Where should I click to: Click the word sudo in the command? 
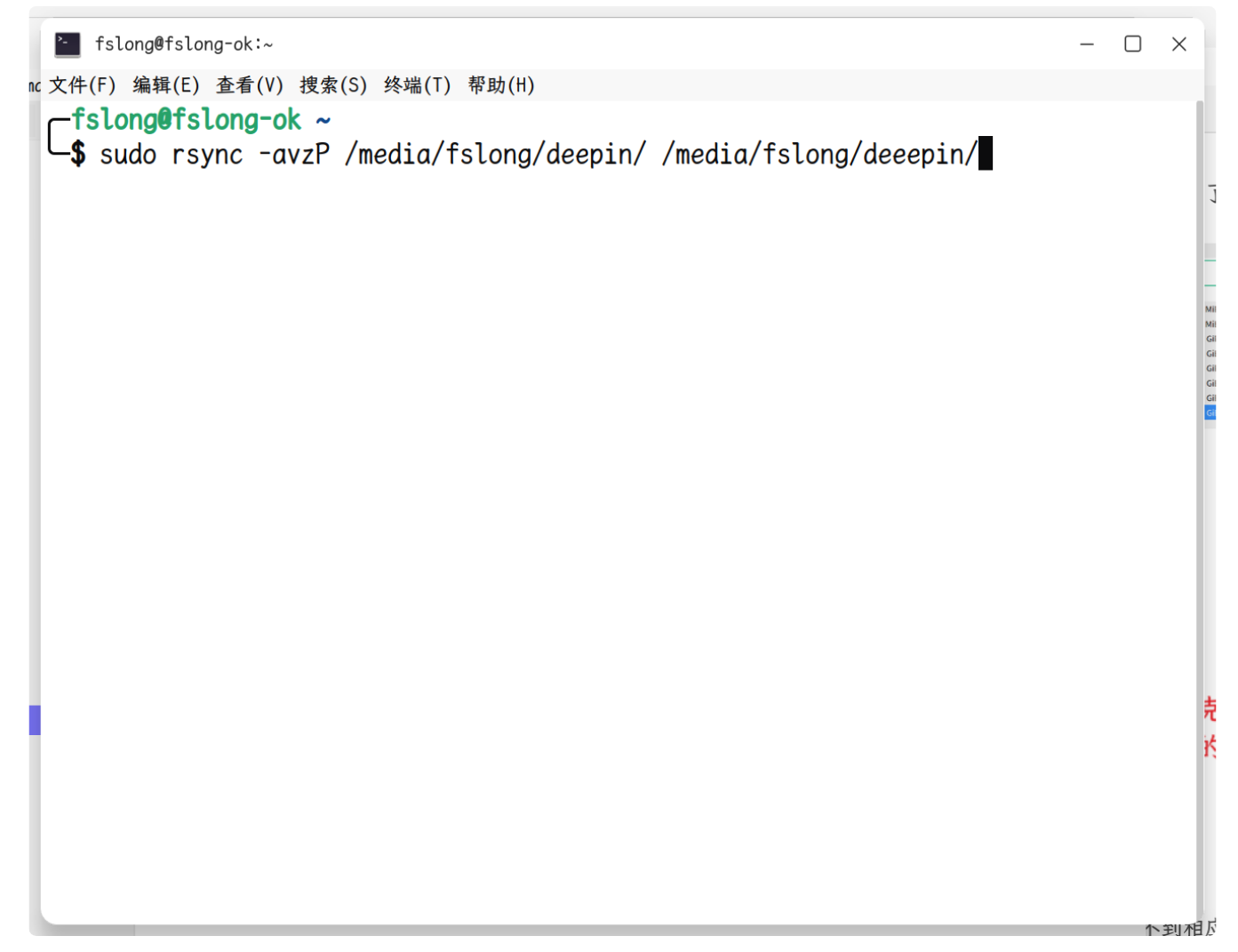click(x=128, y=155)
